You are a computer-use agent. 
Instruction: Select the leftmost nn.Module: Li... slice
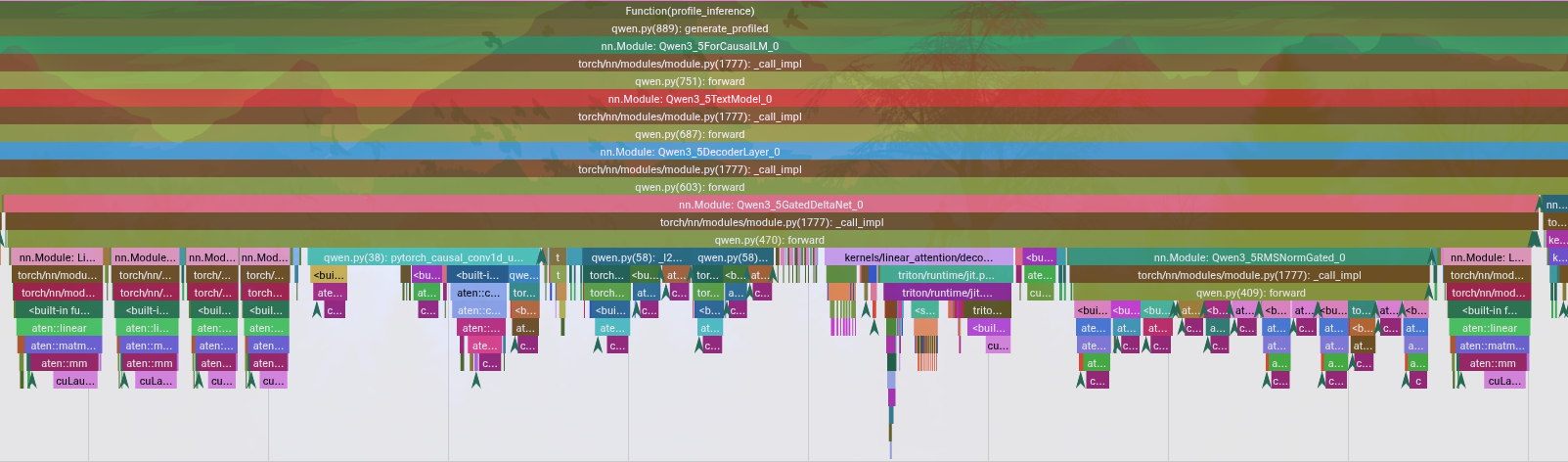click(x=57, y=257)
